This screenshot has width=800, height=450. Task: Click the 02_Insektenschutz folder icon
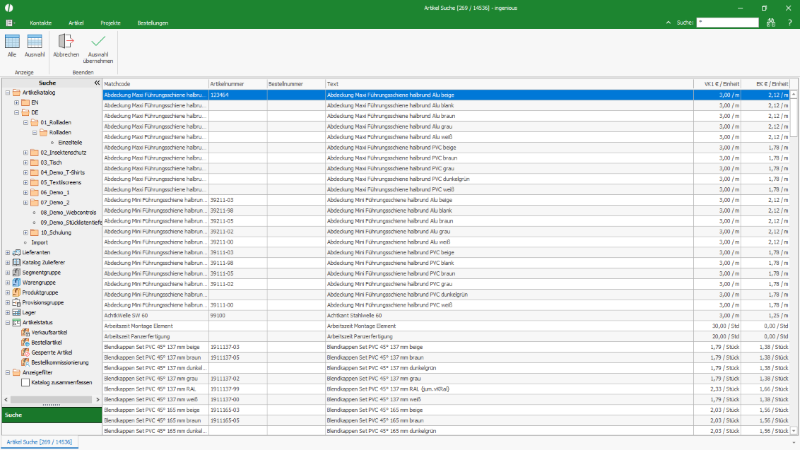[x=34, y=153]
